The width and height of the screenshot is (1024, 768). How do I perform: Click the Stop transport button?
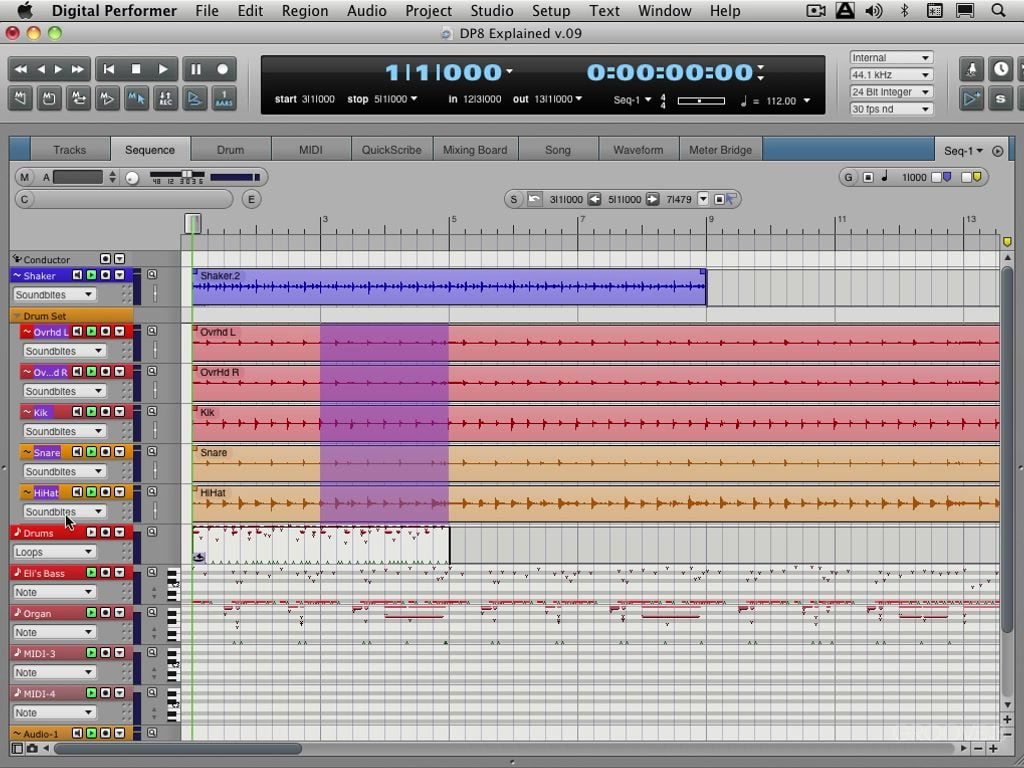point(136,69)
